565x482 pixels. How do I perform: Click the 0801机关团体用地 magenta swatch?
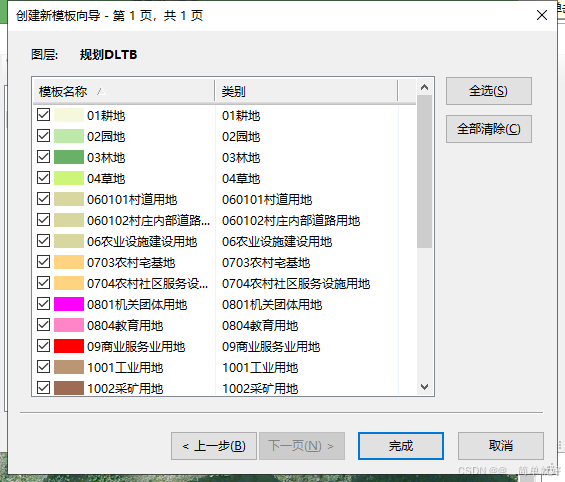(69, 304)
